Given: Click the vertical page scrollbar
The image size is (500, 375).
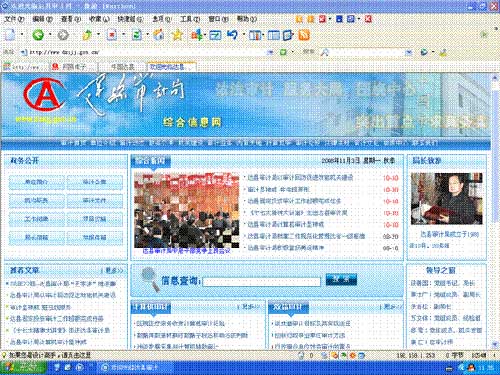Looking at the screenshot, I should click(x=495, y=212).
